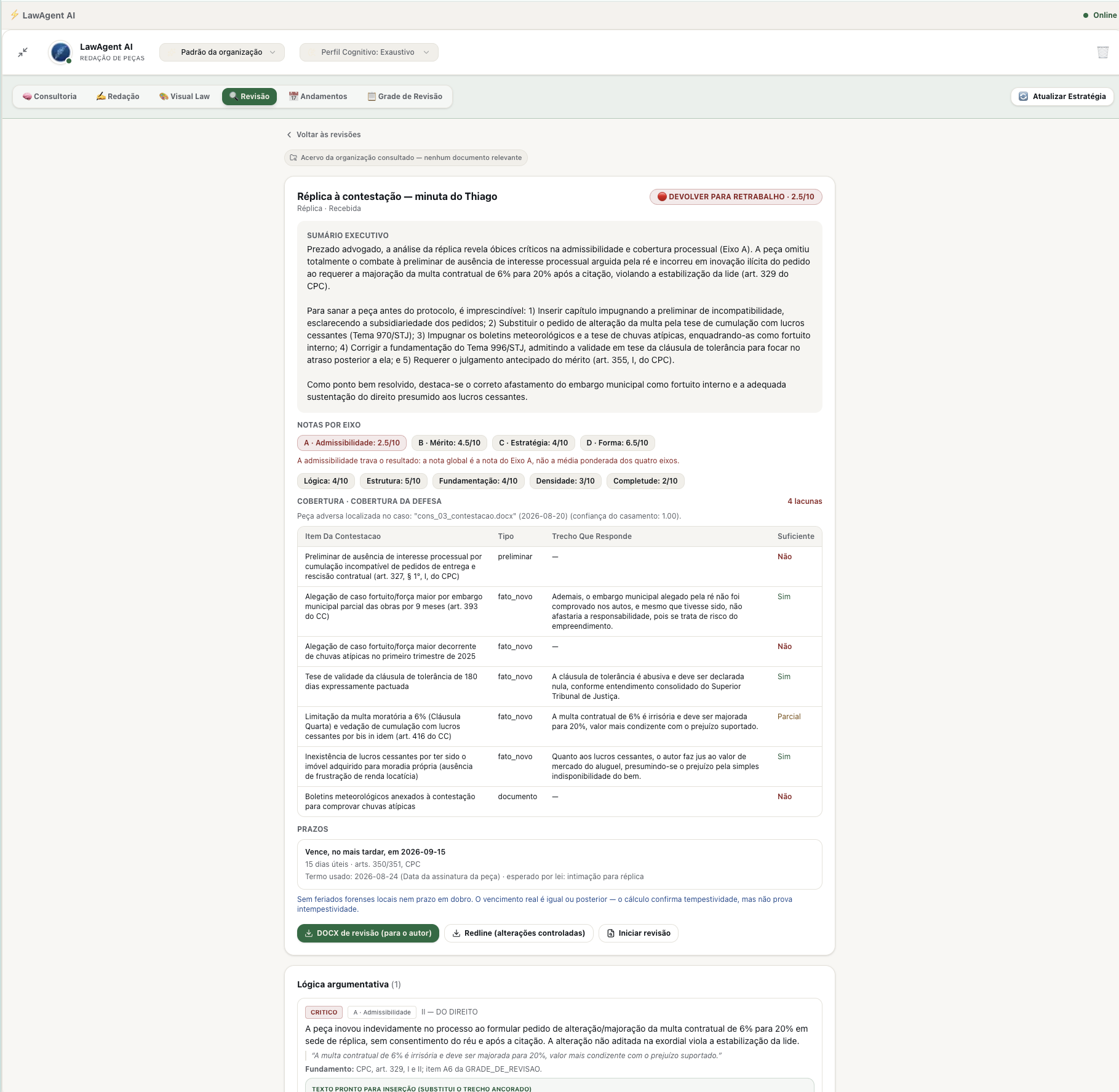Click the A · Admissibilidade tag under Lógica argumentativa

coord(382,1012)
